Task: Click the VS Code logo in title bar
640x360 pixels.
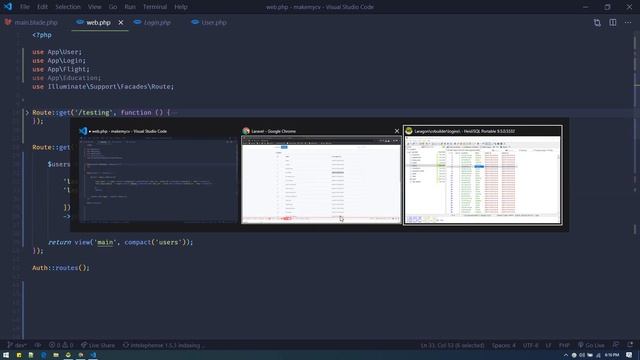Action: (x=7, y=7)
